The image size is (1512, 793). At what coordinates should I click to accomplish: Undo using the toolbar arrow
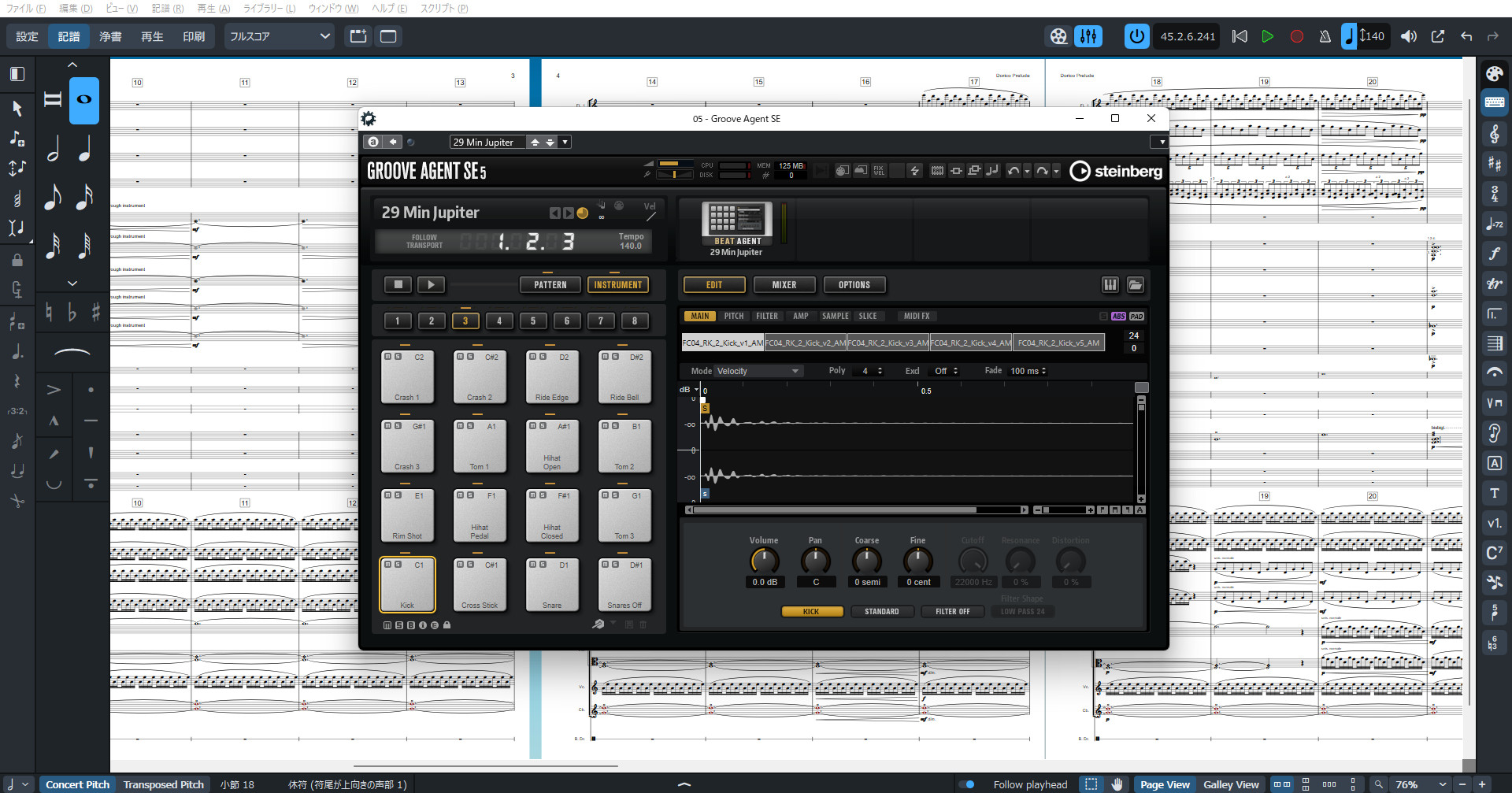point(1466,36)
